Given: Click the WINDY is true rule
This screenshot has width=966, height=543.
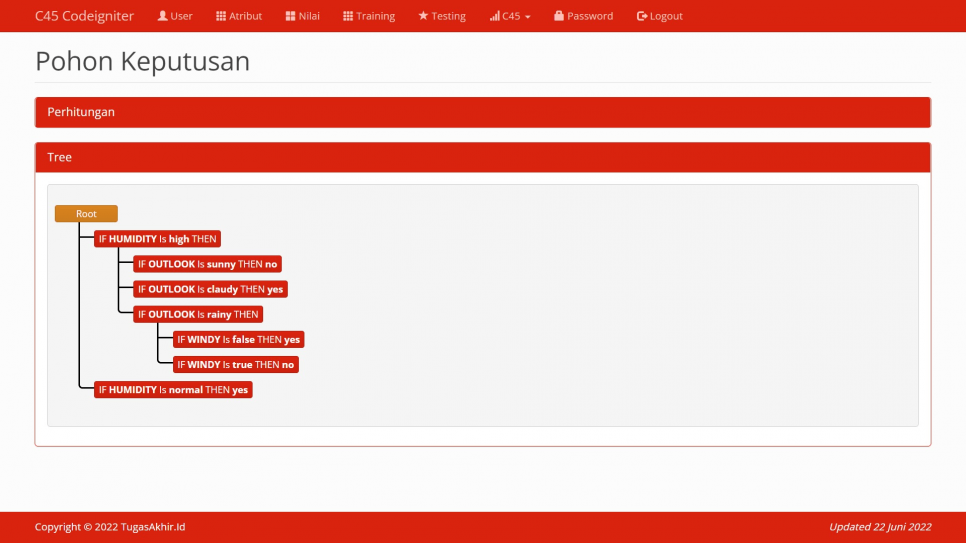Looking at the screenshot, I should tap(235, 365).
